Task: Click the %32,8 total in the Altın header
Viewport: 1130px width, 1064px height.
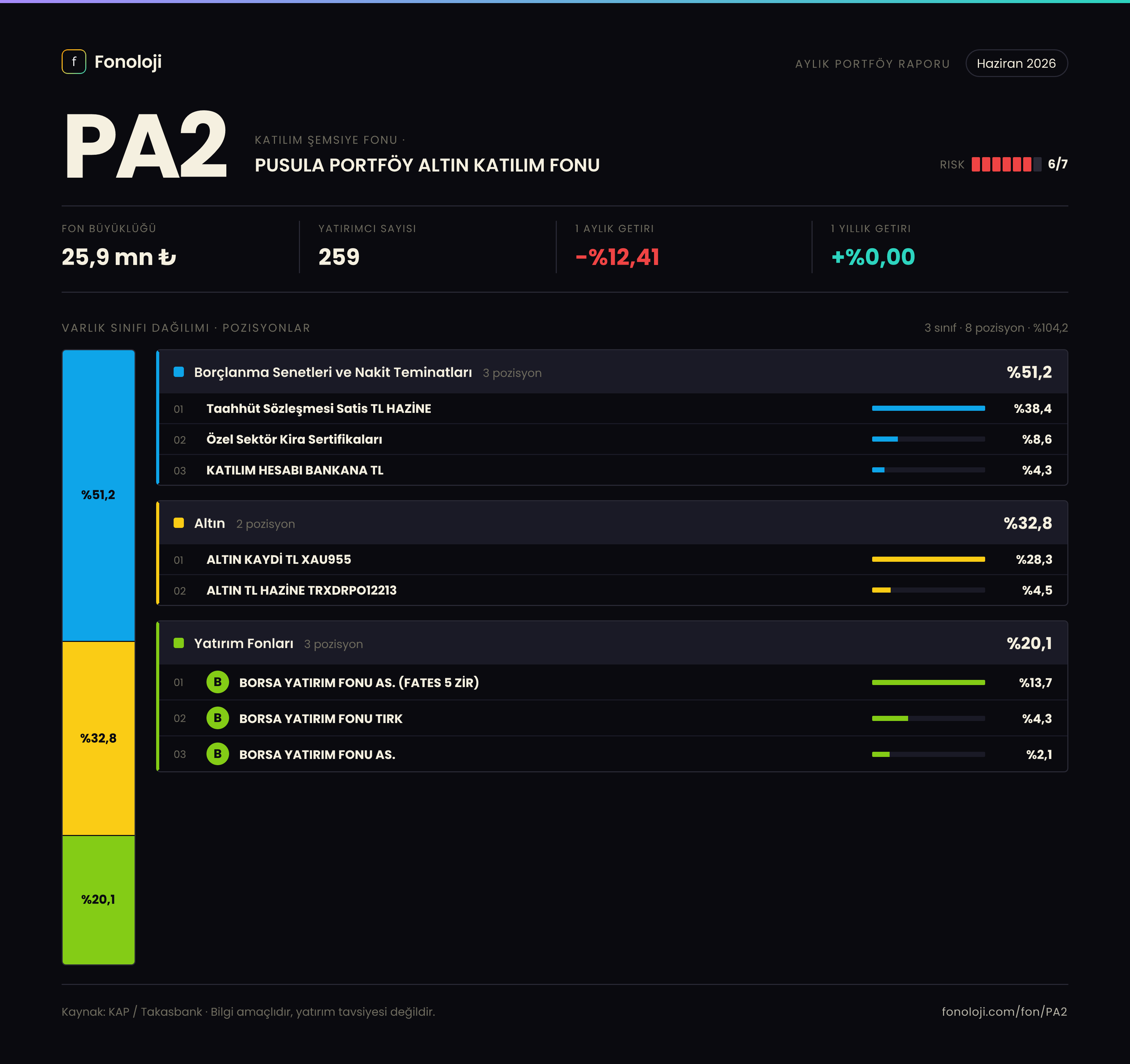Action: tap(1028, 523)
